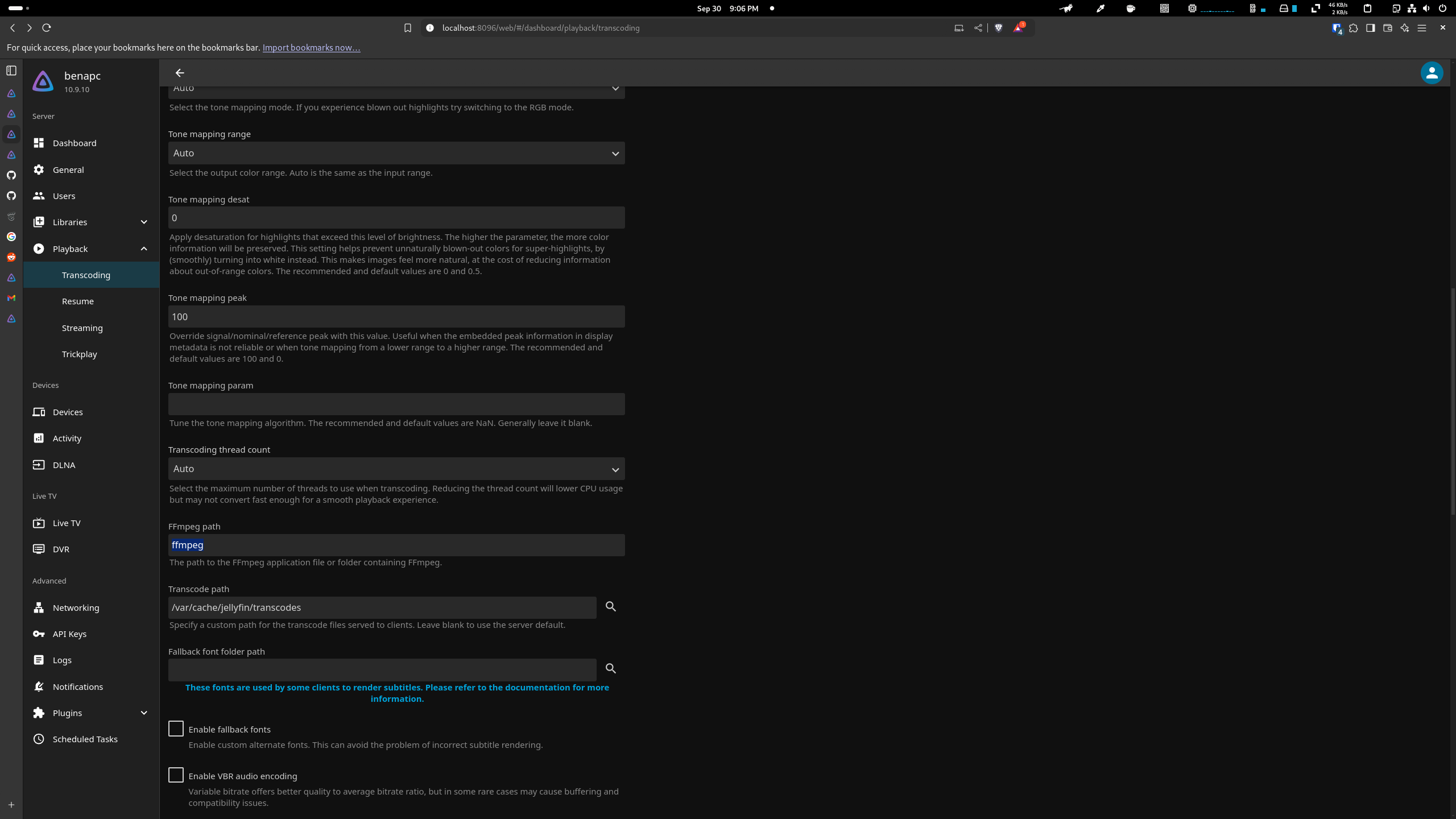Open the Tone mapping range dropdown
This screenshot has width=1456, height=819.
pyautogui.click(x=396, y=154)
